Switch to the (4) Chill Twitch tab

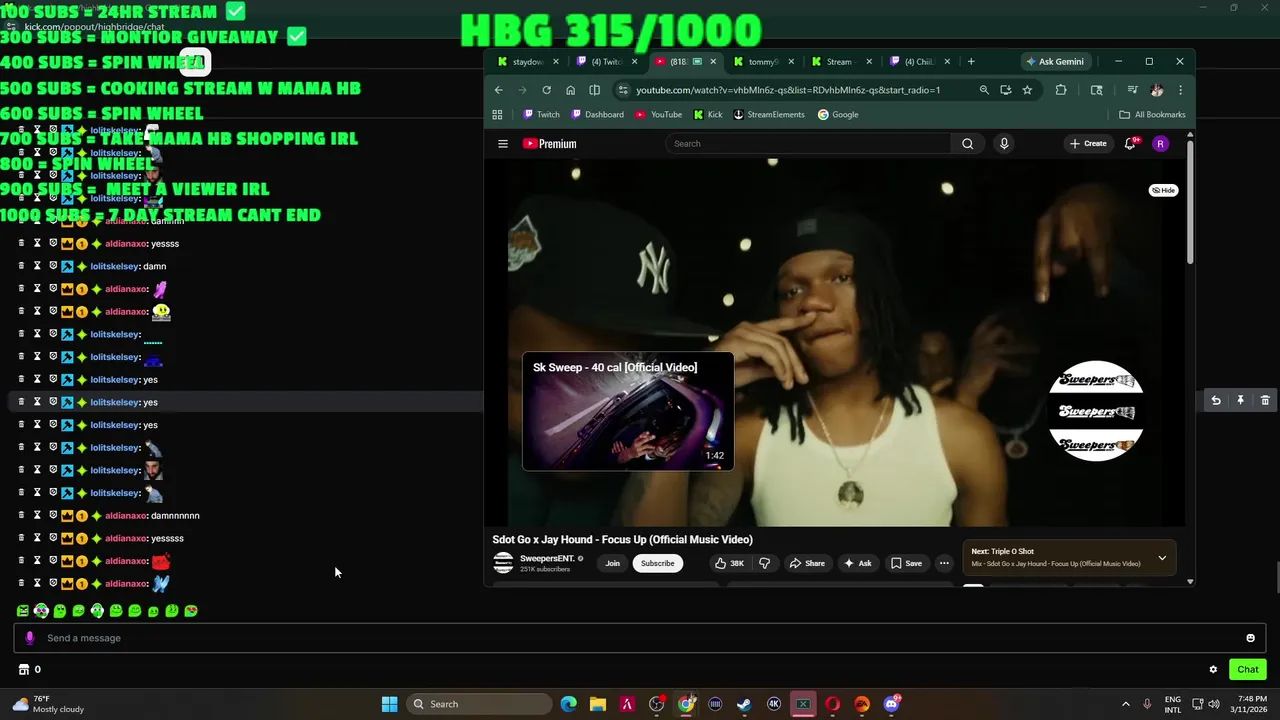tap(920, 62)
